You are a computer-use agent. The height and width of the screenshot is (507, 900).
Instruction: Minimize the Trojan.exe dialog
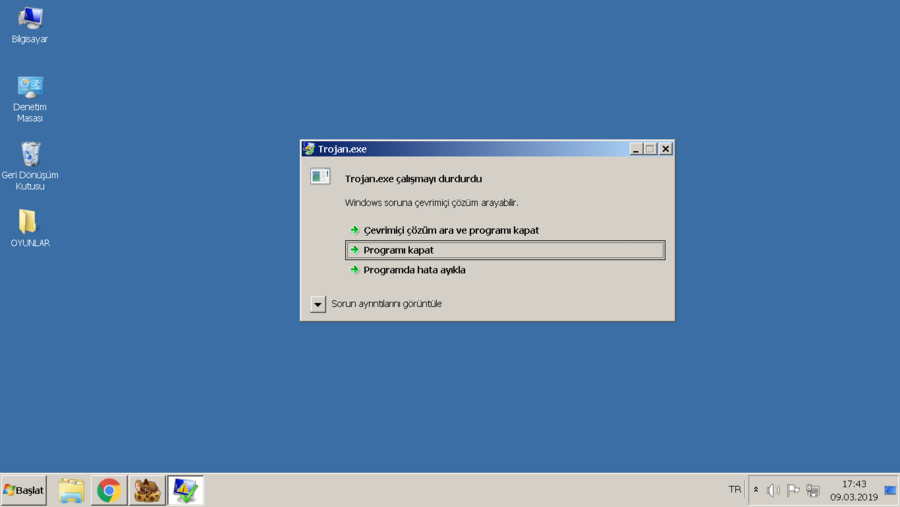635,149
